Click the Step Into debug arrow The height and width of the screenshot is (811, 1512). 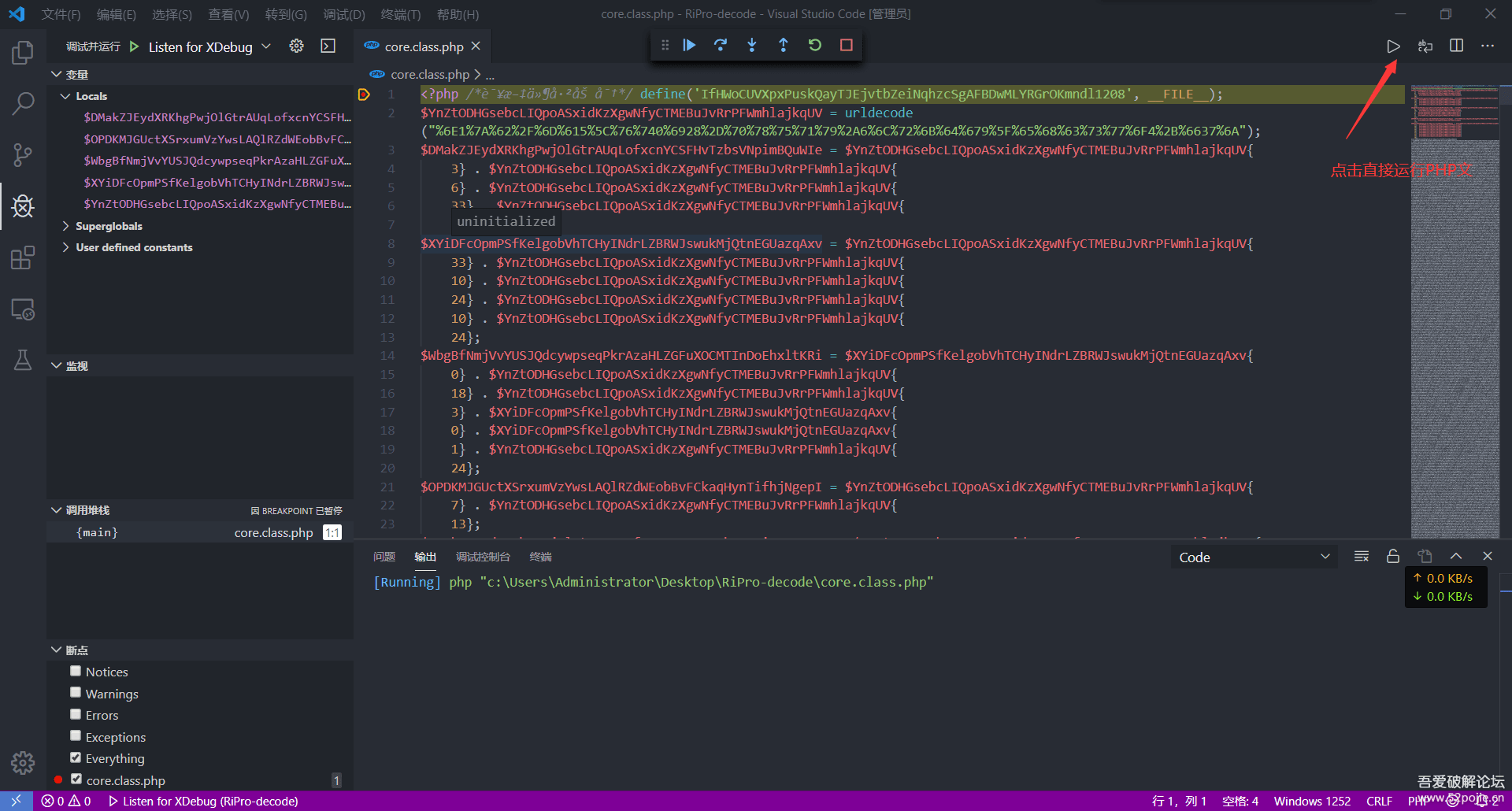[752, 46]
